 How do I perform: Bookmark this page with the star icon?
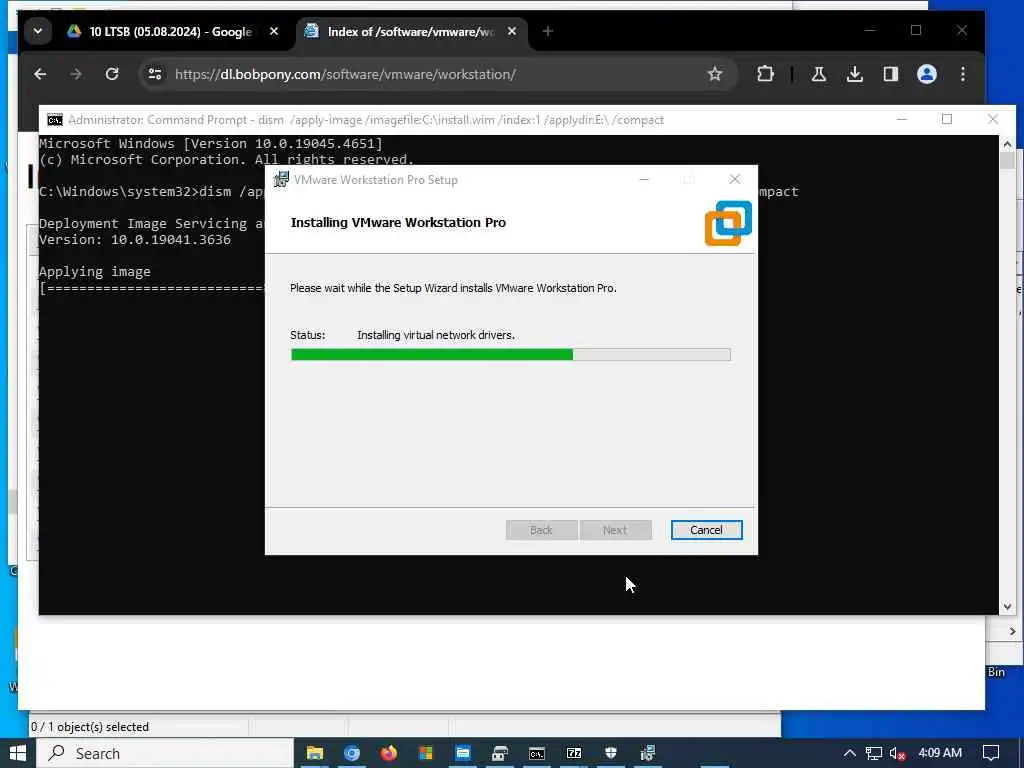coord(715,74)
